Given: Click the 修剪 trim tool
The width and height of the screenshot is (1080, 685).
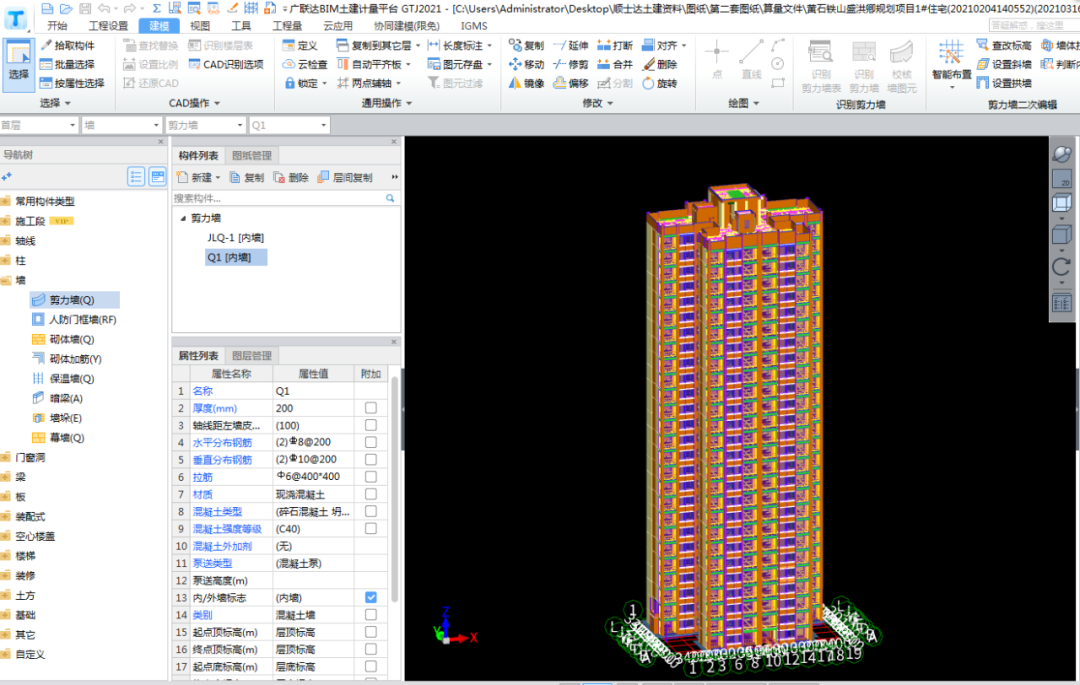Looking at the screenshot, I should pyautogui.click(x=571, y=64).
